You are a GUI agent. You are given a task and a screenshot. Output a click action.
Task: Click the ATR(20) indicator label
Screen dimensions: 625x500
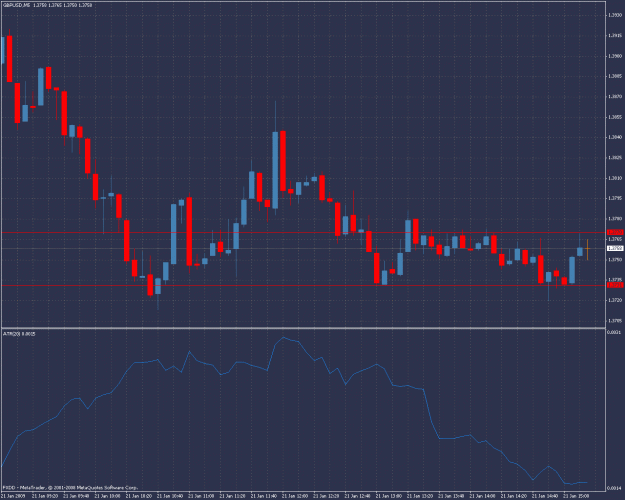[x=19, y=334]
